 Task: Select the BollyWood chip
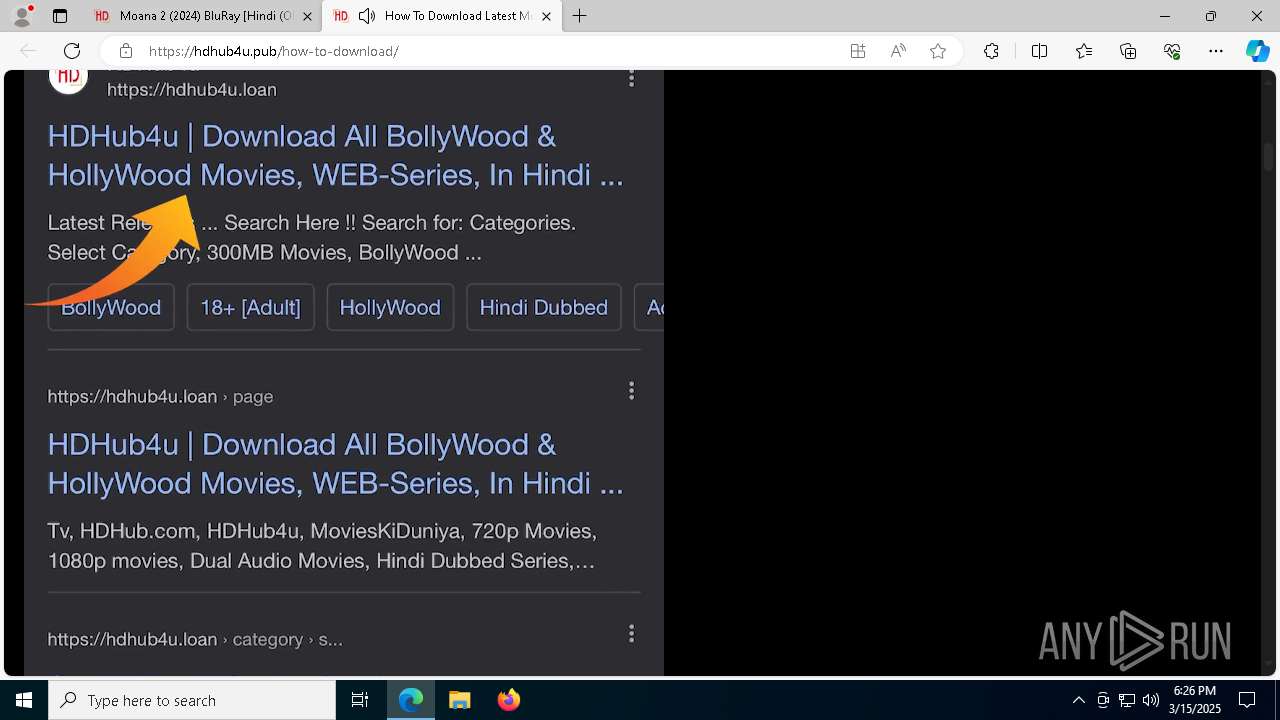coord(111,307)
